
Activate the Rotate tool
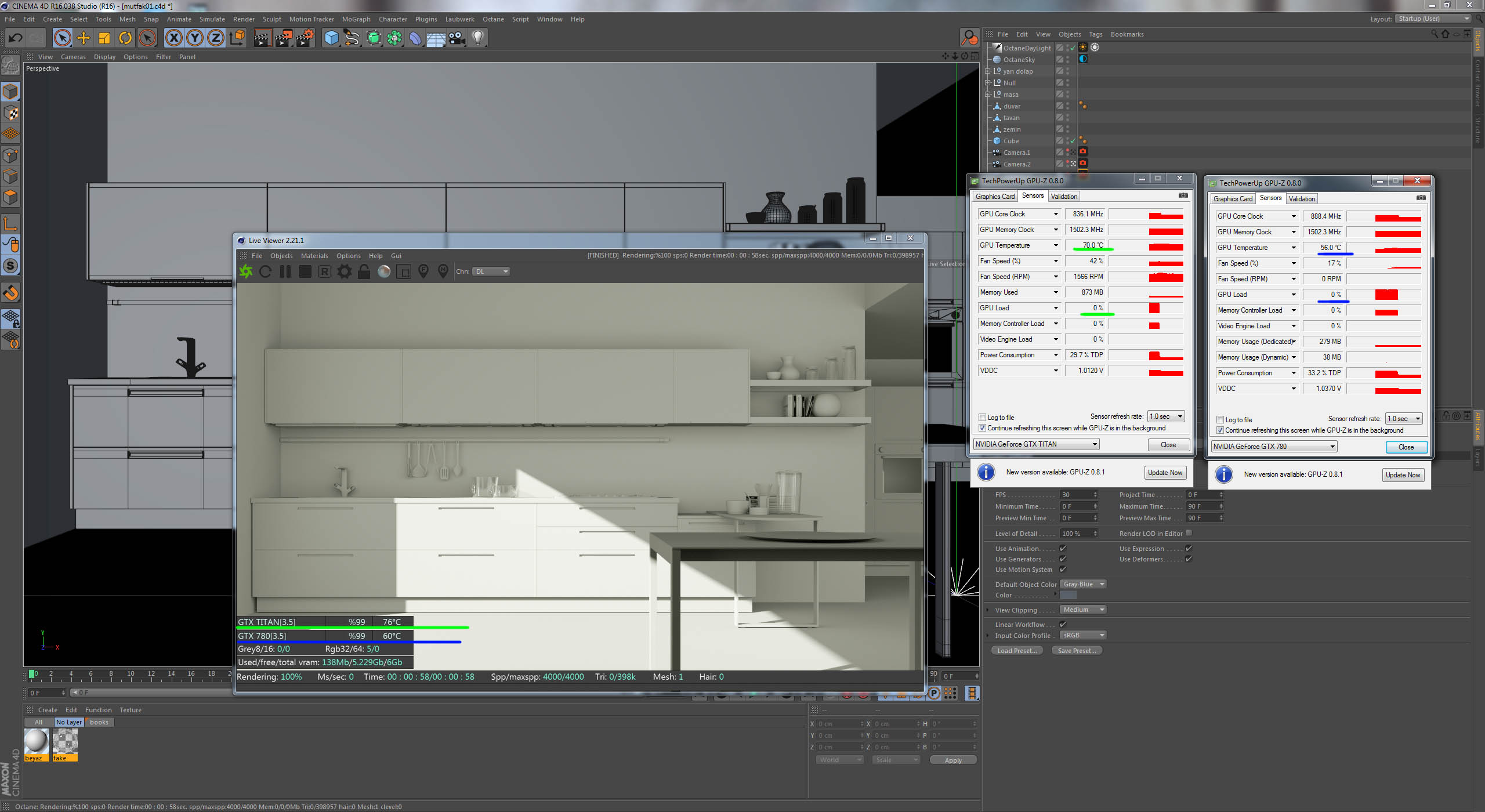125,38
